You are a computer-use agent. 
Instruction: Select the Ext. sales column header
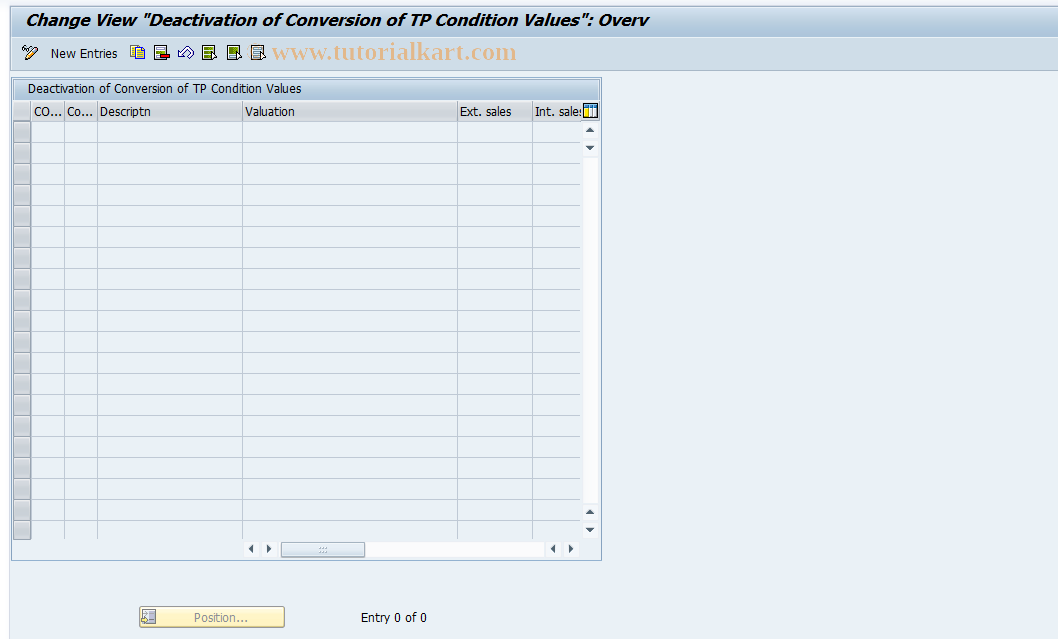coord(495,111)
